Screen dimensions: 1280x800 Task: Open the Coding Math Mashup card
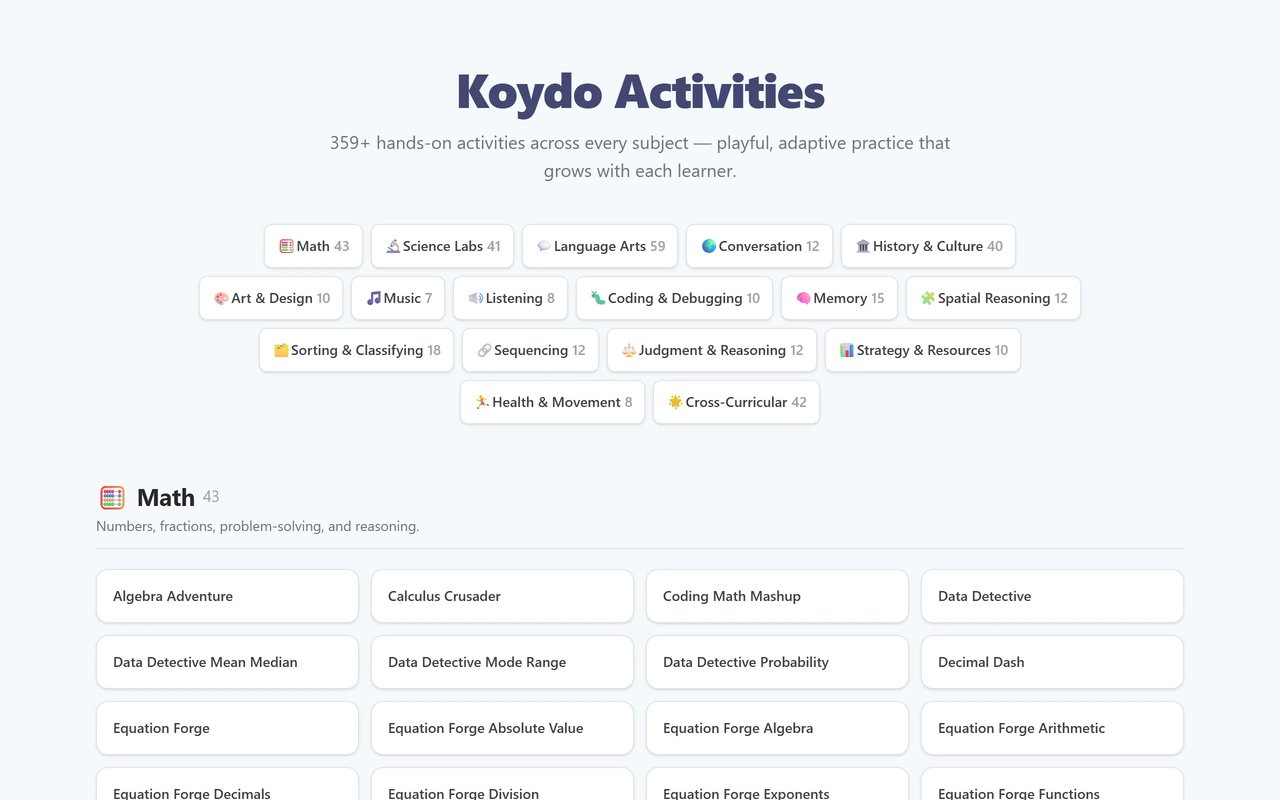pos(777,596)
